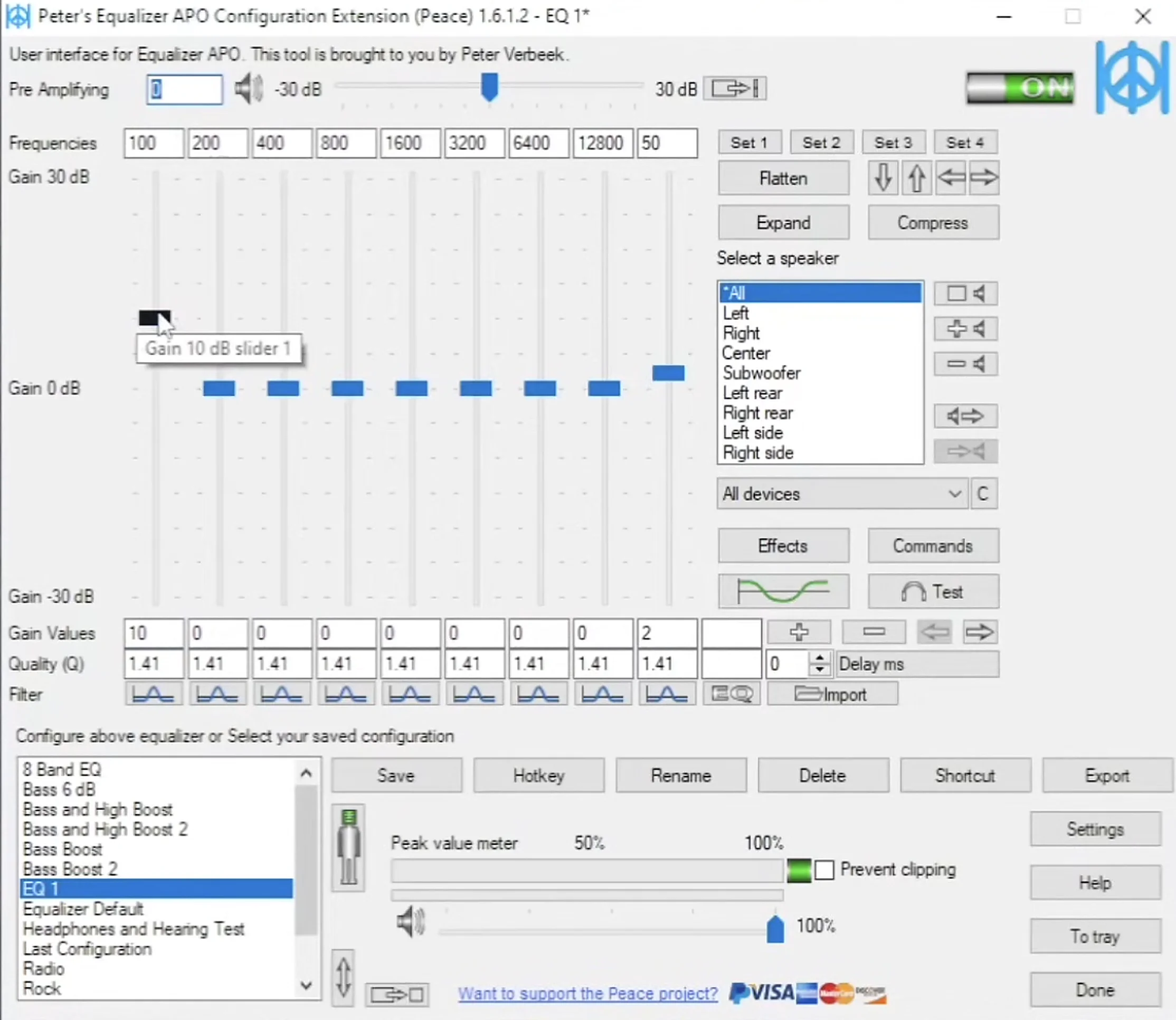Click the plus speaker add button
The image size is (1176, 1020).
pos(965,329)
